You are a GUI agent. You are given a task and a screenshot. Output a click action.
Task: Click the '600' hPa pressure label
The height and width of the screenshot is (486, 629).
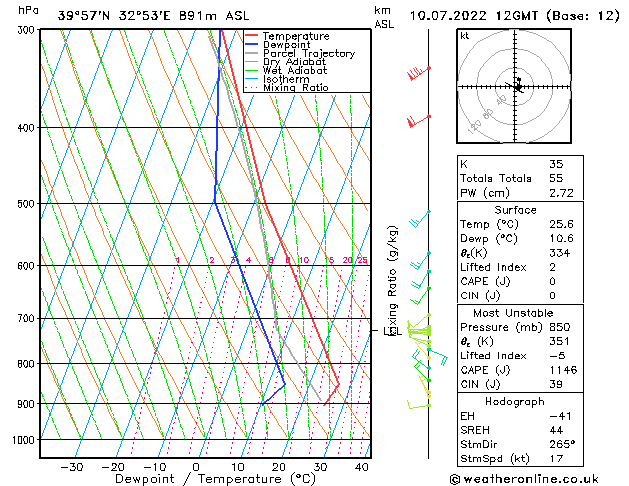point(28,266)
